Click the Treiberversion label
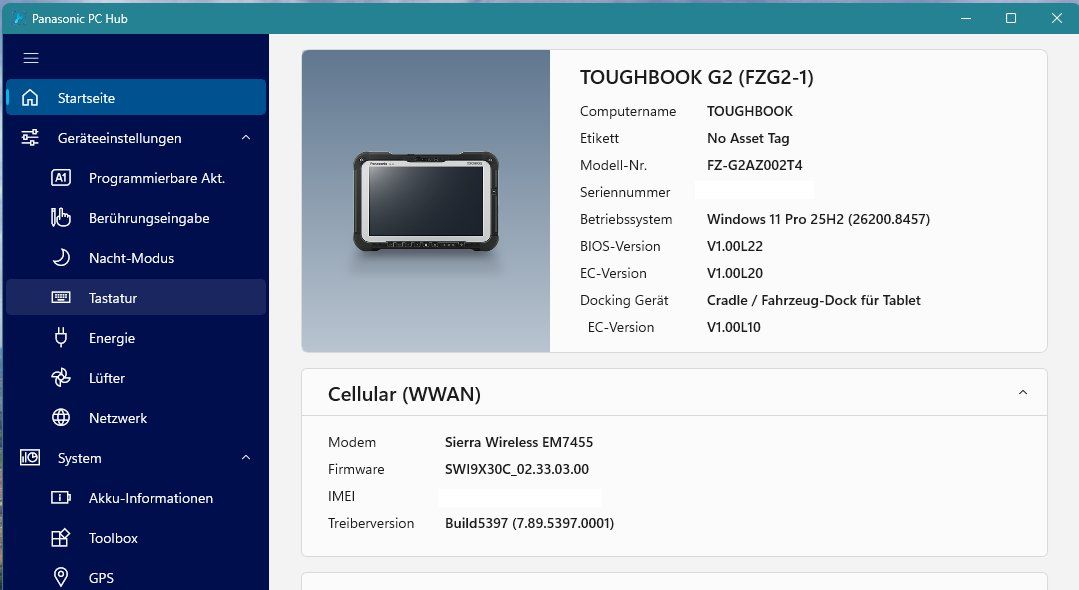 (x=371, y=523)
